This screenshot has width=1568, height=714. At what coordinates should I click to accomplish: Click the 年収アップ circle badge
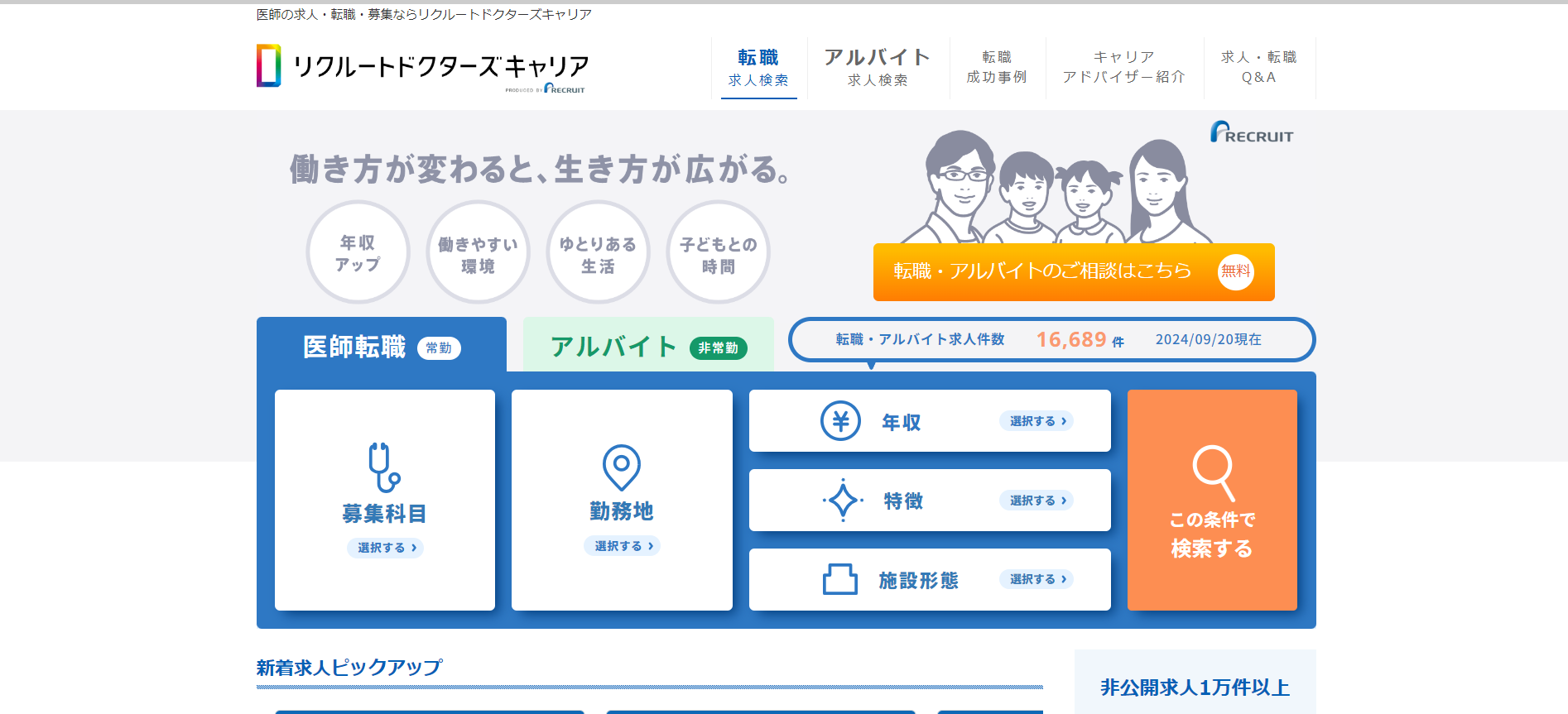click(358, 253)
